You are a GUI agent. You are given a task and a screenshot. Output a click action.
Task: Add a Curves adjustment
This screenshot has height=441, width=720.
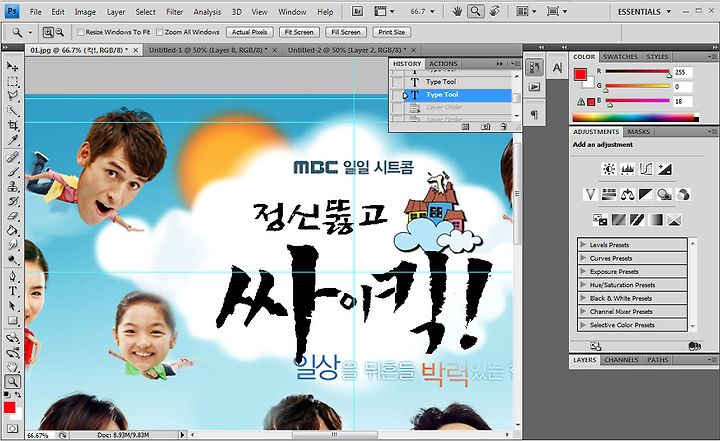coord(646,169)
